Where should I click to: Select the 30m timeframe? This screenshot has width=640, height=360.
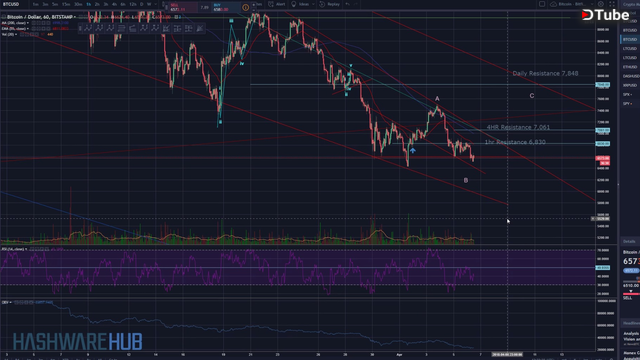[78, 4]
